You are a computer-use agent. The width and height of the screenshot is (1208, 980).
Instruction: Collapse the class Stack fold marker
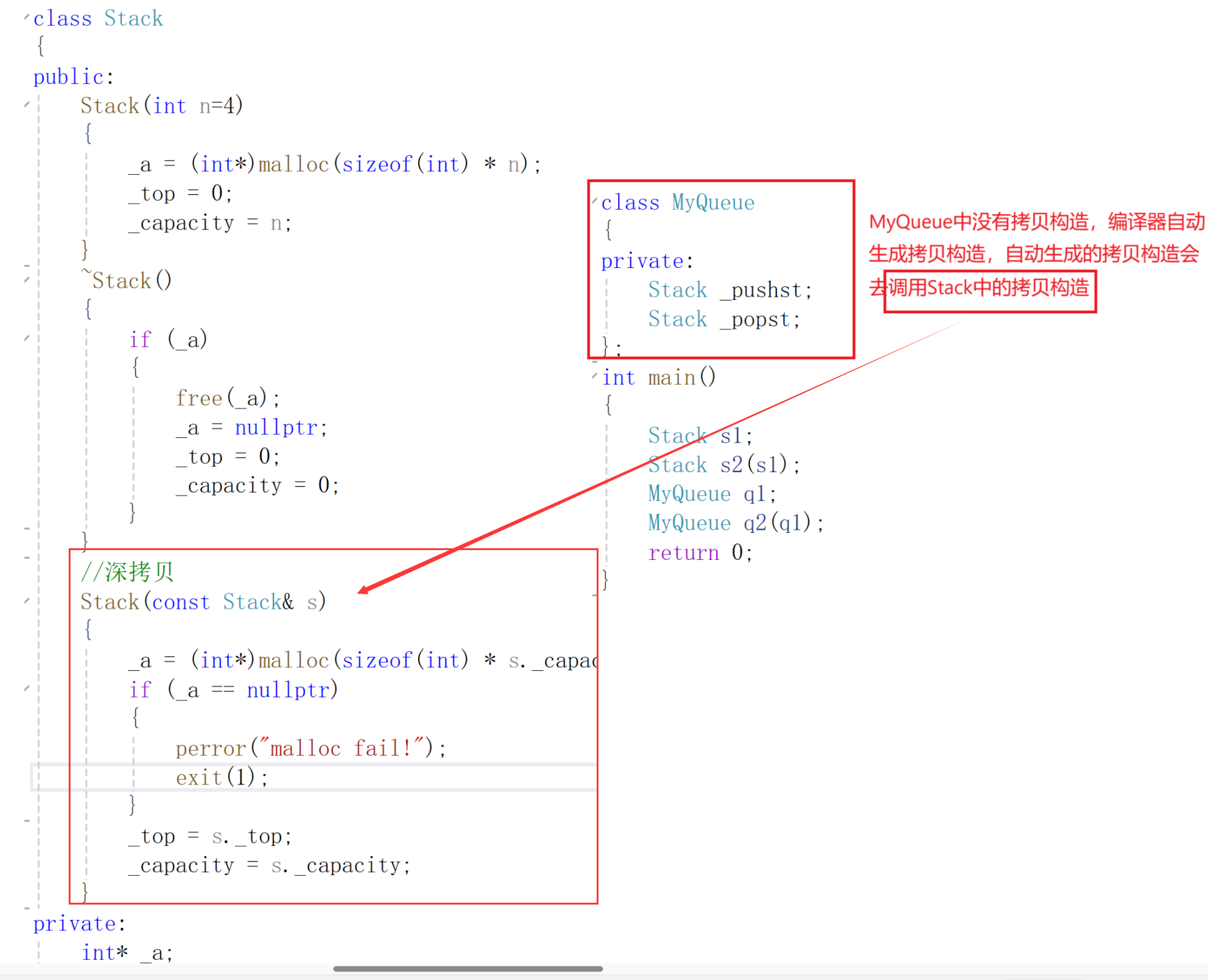(26, 18)
